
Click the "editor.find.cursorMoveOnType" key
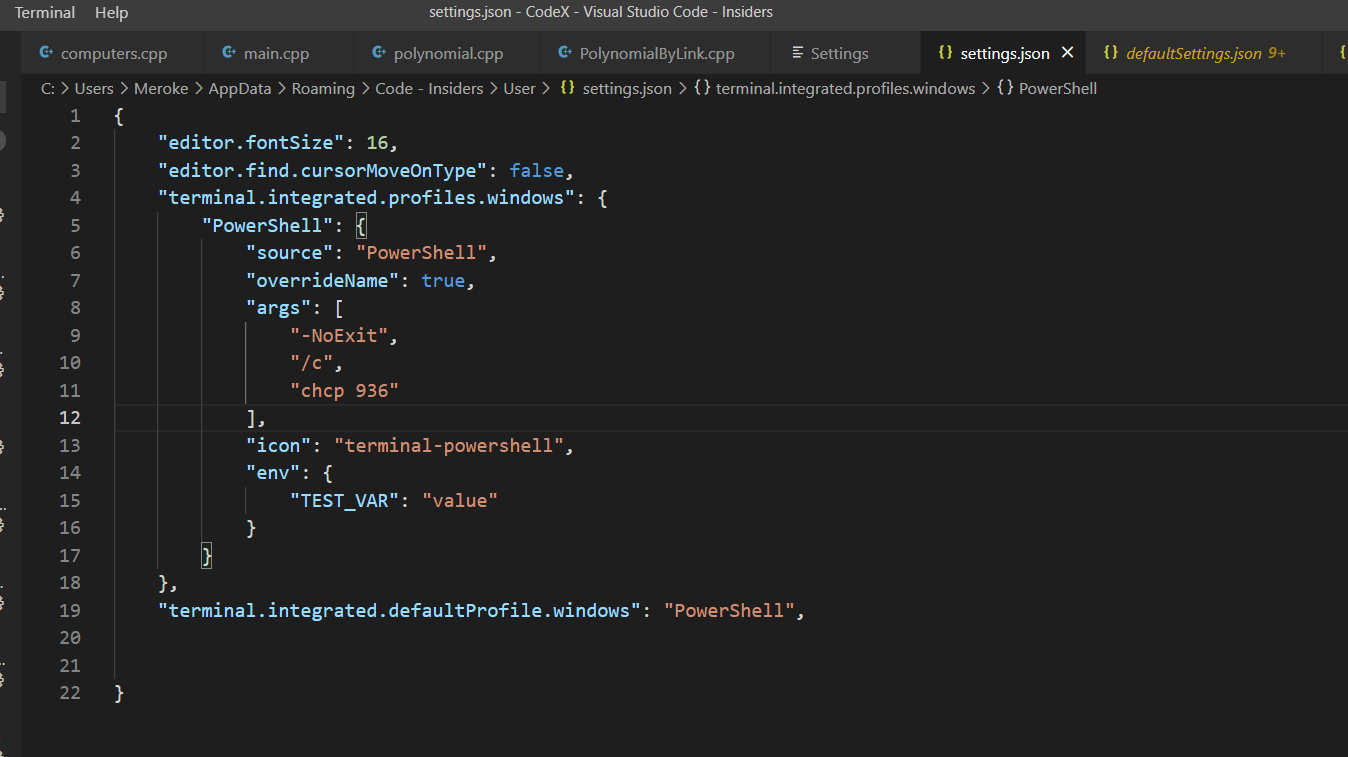click(322, 171)
